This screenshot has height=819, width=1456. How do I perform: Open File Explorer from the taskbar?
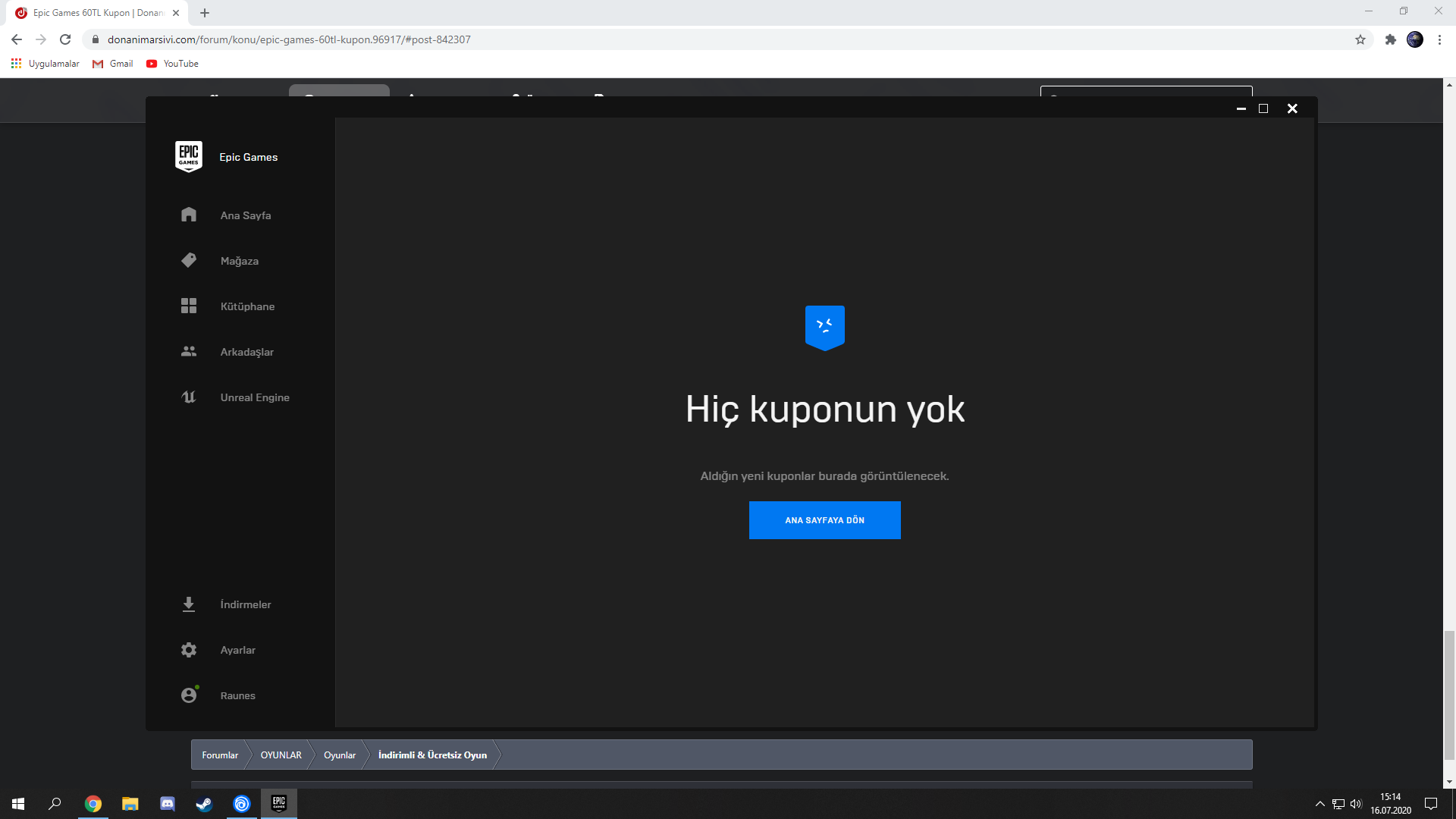(x=130, y=804)
